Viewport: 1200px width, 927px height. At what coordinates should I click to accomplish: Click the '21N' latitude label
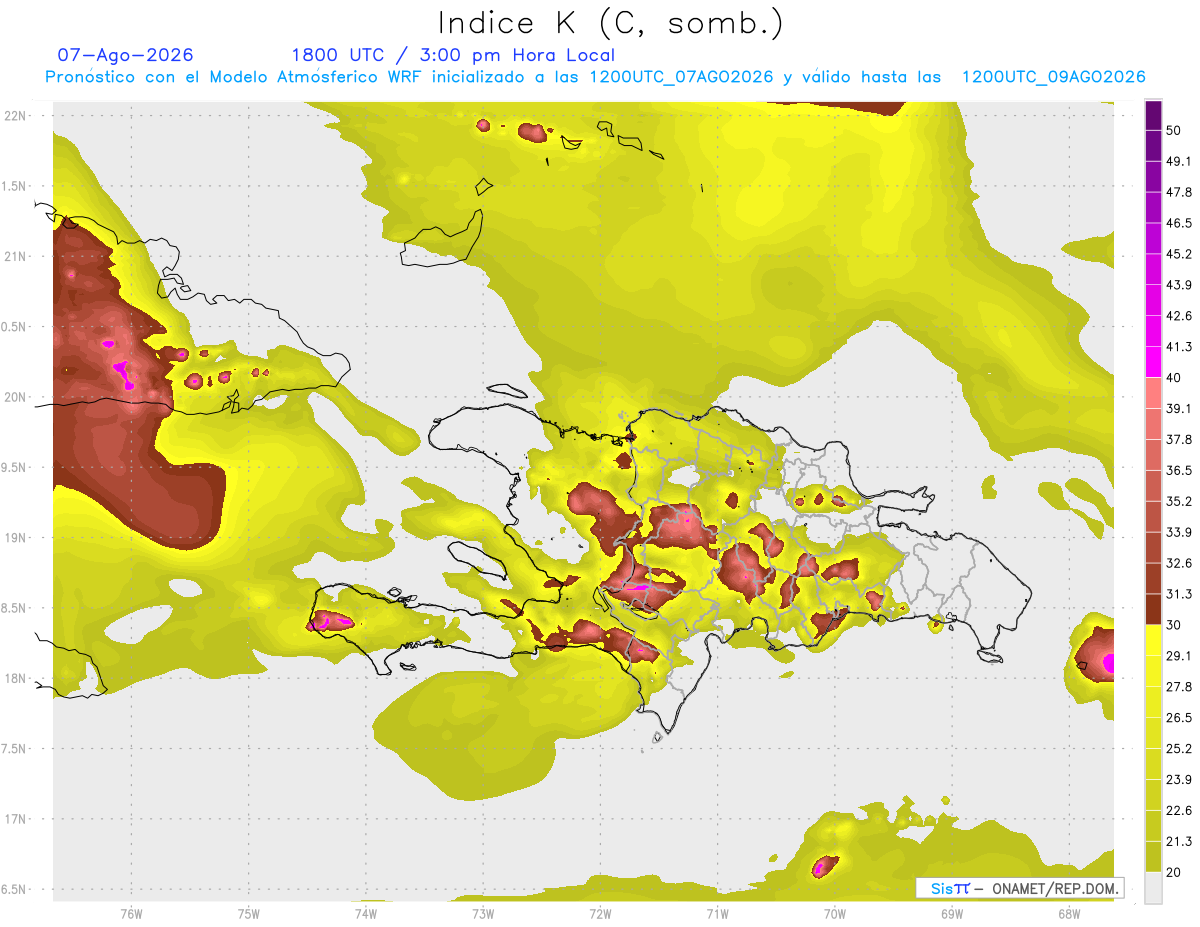pos(15,257)
